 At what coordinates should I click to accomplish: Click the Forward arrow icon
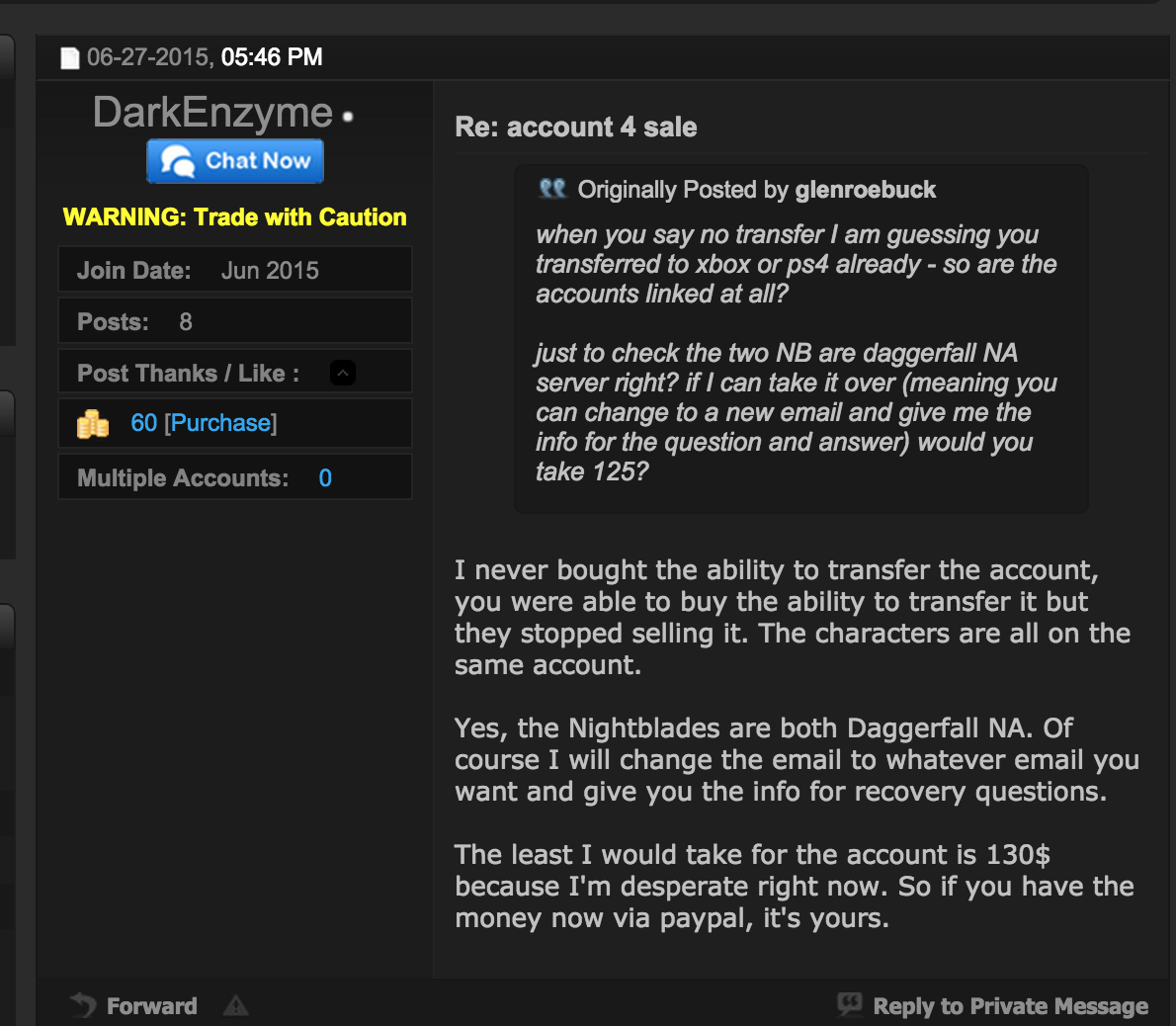[83, 1005]
